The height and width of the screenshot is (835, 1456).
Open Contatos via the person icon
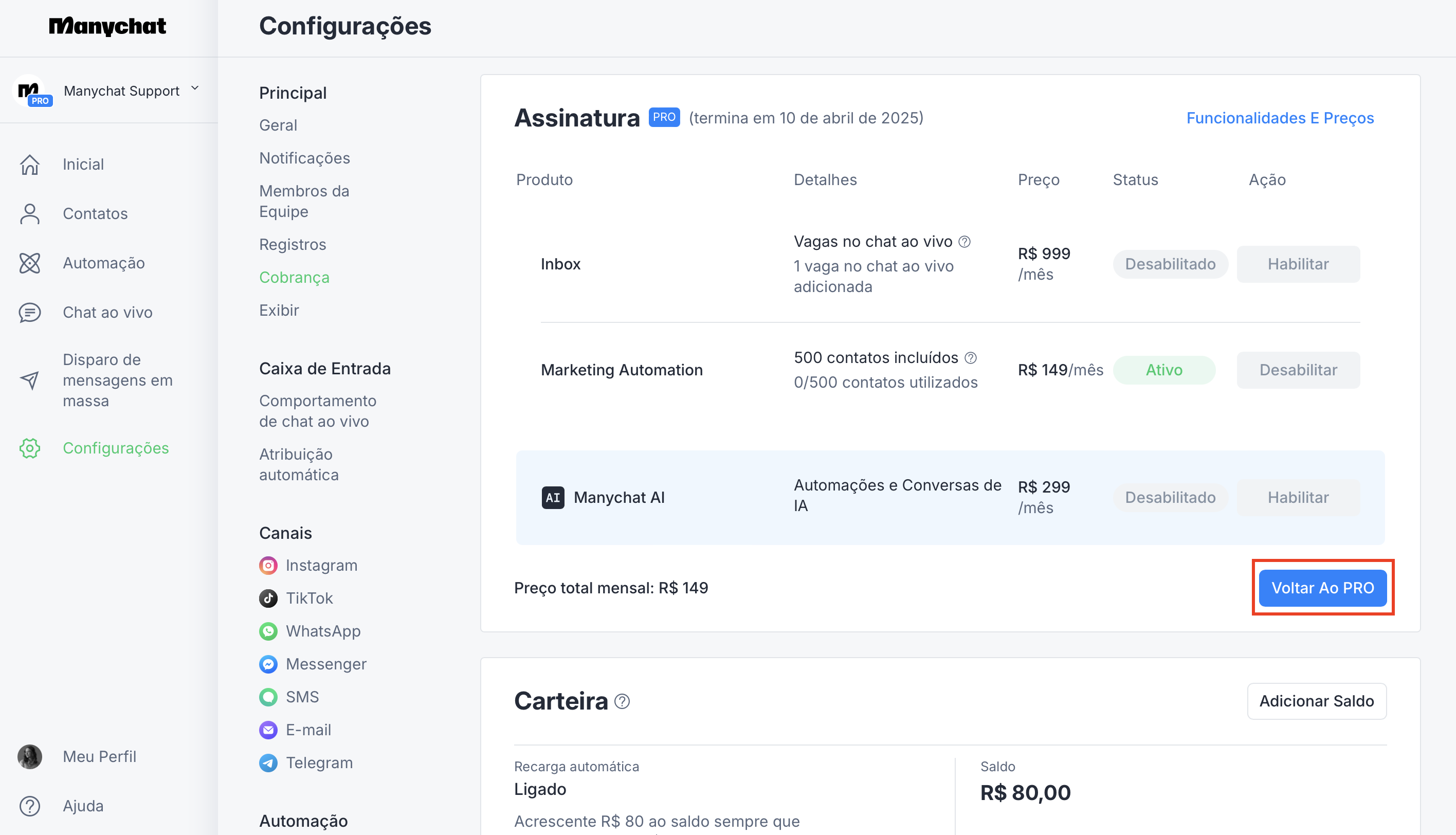click(x=30, y=214)
